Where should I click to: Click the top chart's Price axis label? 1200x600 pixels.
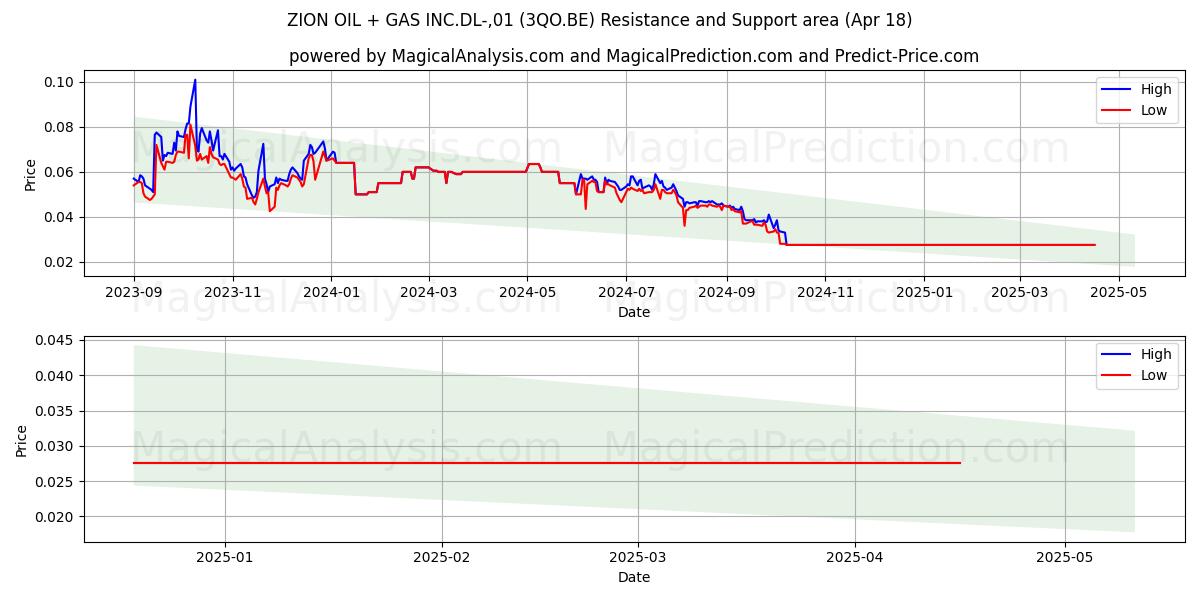(x=31, y=174)
